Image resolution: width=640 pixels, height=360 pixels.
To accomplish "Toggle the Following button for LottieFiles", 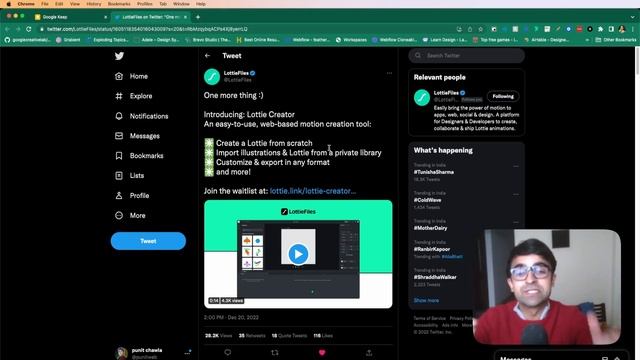I will coord(503,96).
